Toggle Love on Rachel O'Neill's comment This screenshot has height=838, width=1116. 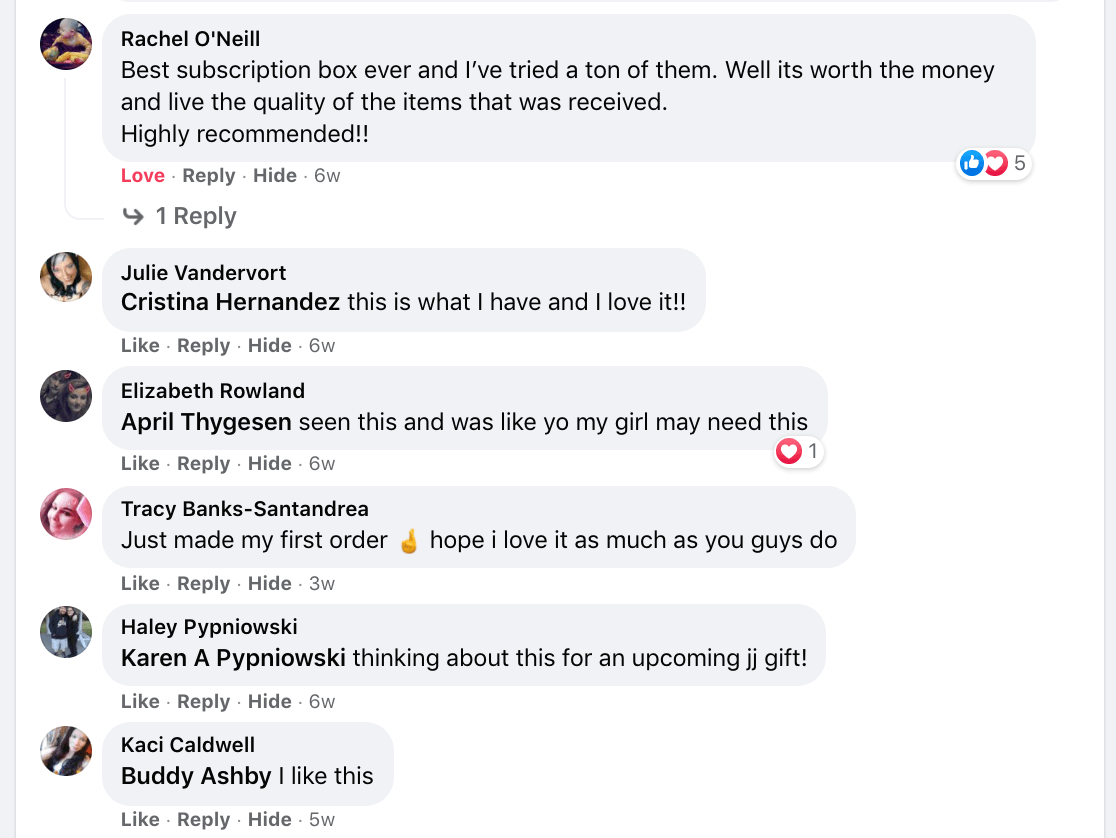[x=142, y=176]
